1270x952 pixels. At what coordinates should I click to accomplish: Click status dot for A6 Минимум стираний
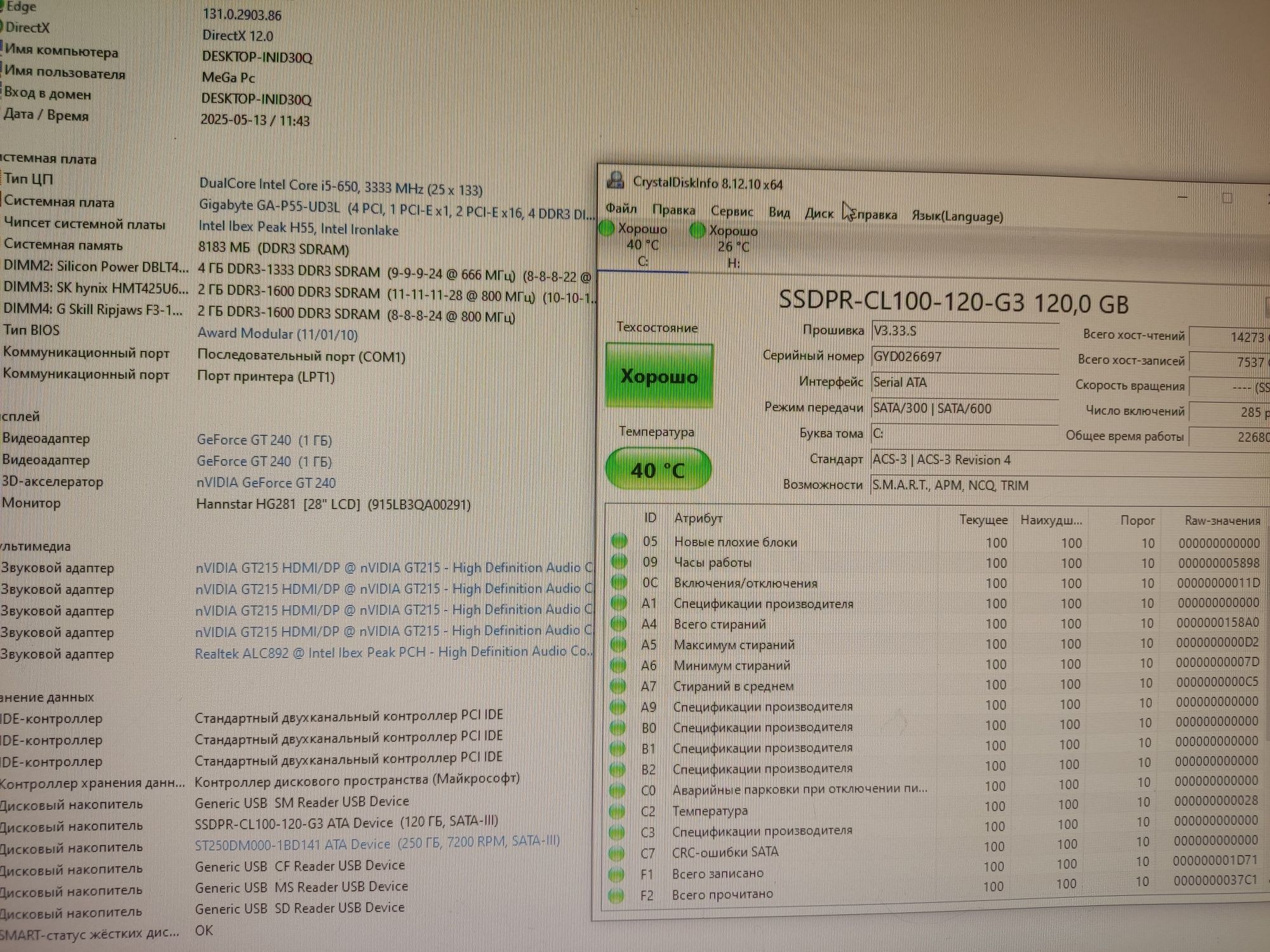pyautogui.click(x=618, y=665)
